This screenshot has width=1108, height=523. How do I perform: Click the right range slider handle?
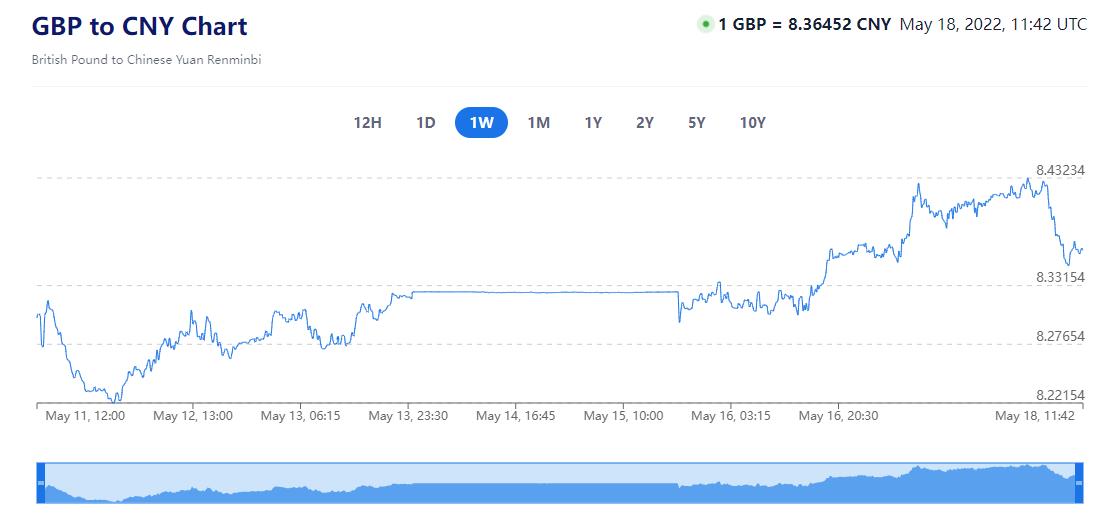tap(1078, 483)
